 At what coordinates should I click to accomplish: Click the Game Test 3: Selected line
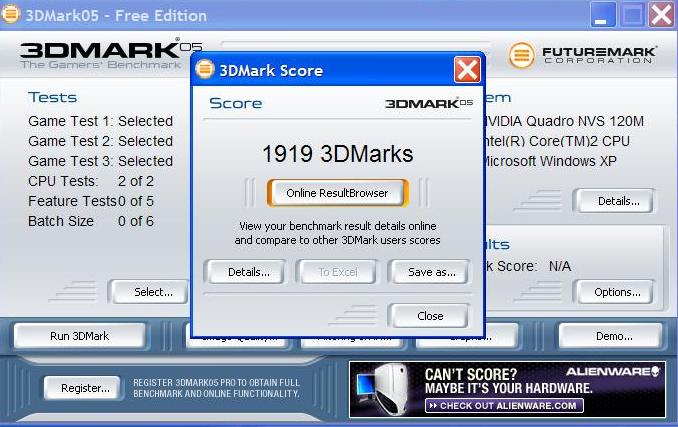point(100,161)
